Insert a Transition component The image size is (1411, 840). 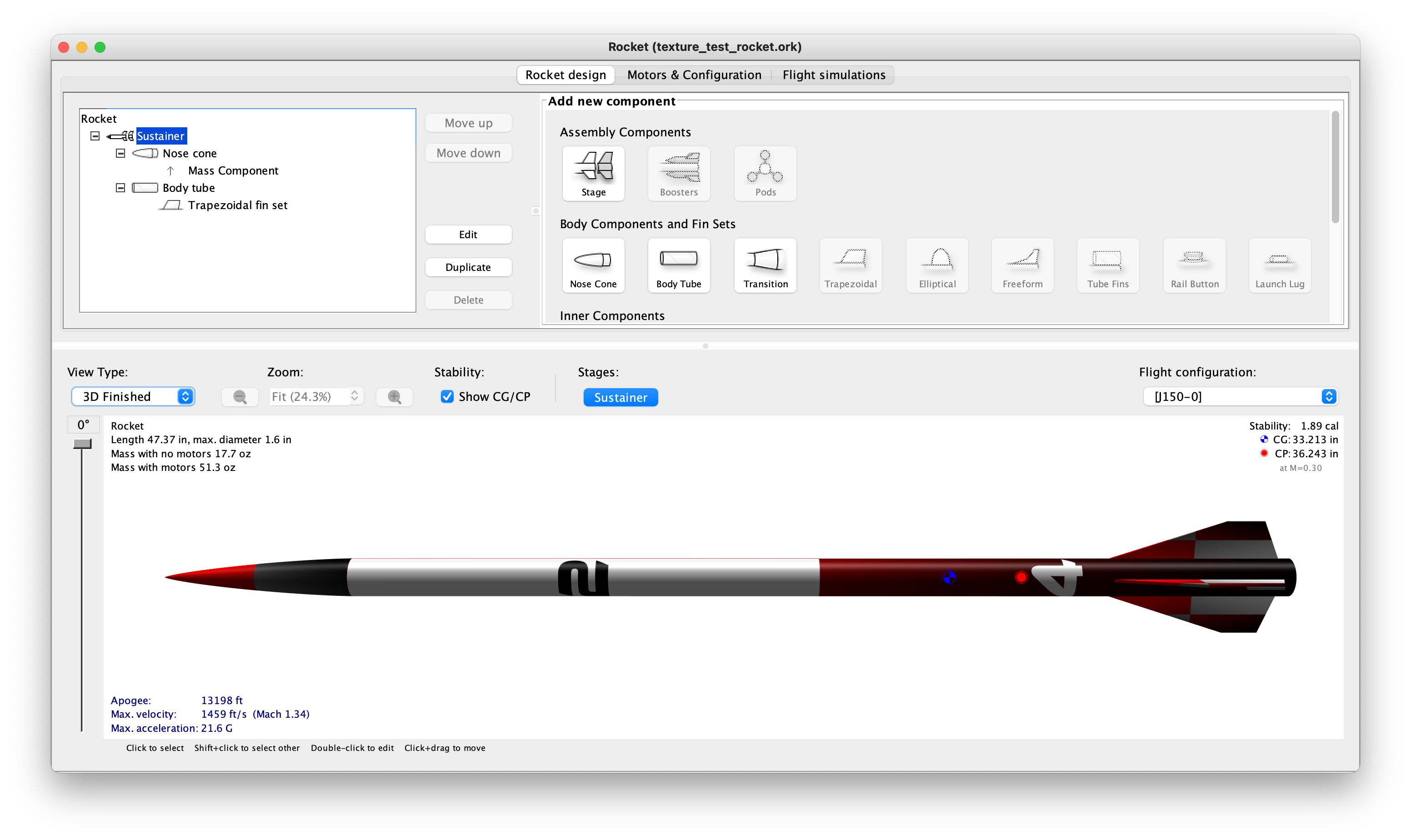[x=765, y=266]
